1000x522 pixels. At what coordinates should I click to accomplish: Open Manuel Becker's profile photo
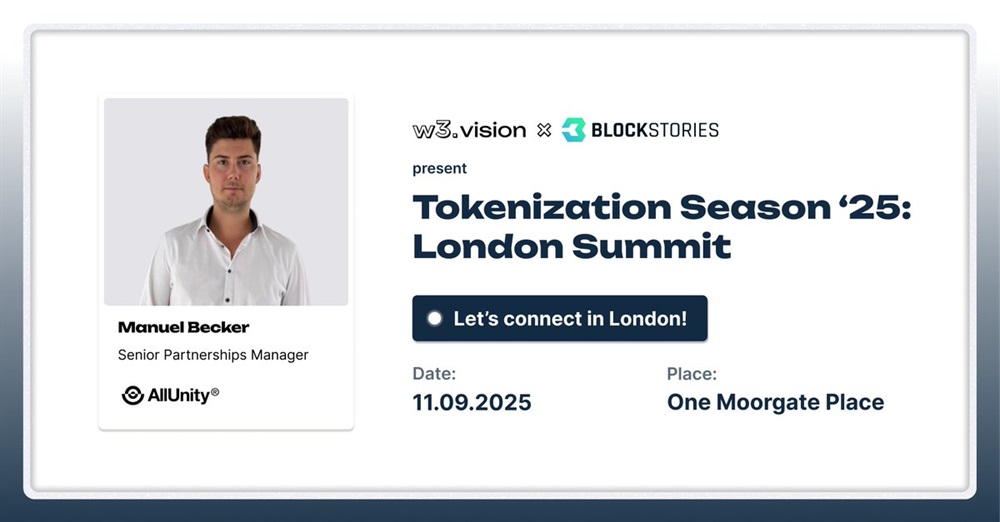[226, 202]
